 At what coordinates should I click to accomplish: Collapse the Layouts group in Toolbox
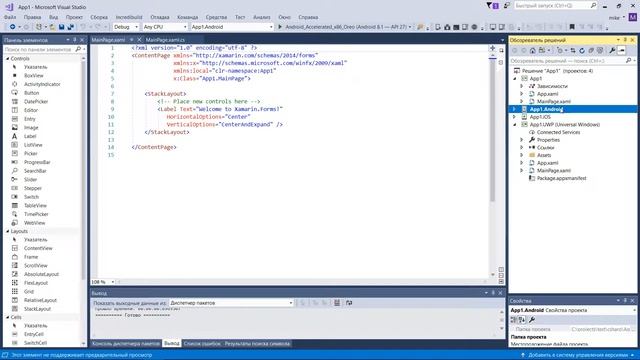(8, 231)
